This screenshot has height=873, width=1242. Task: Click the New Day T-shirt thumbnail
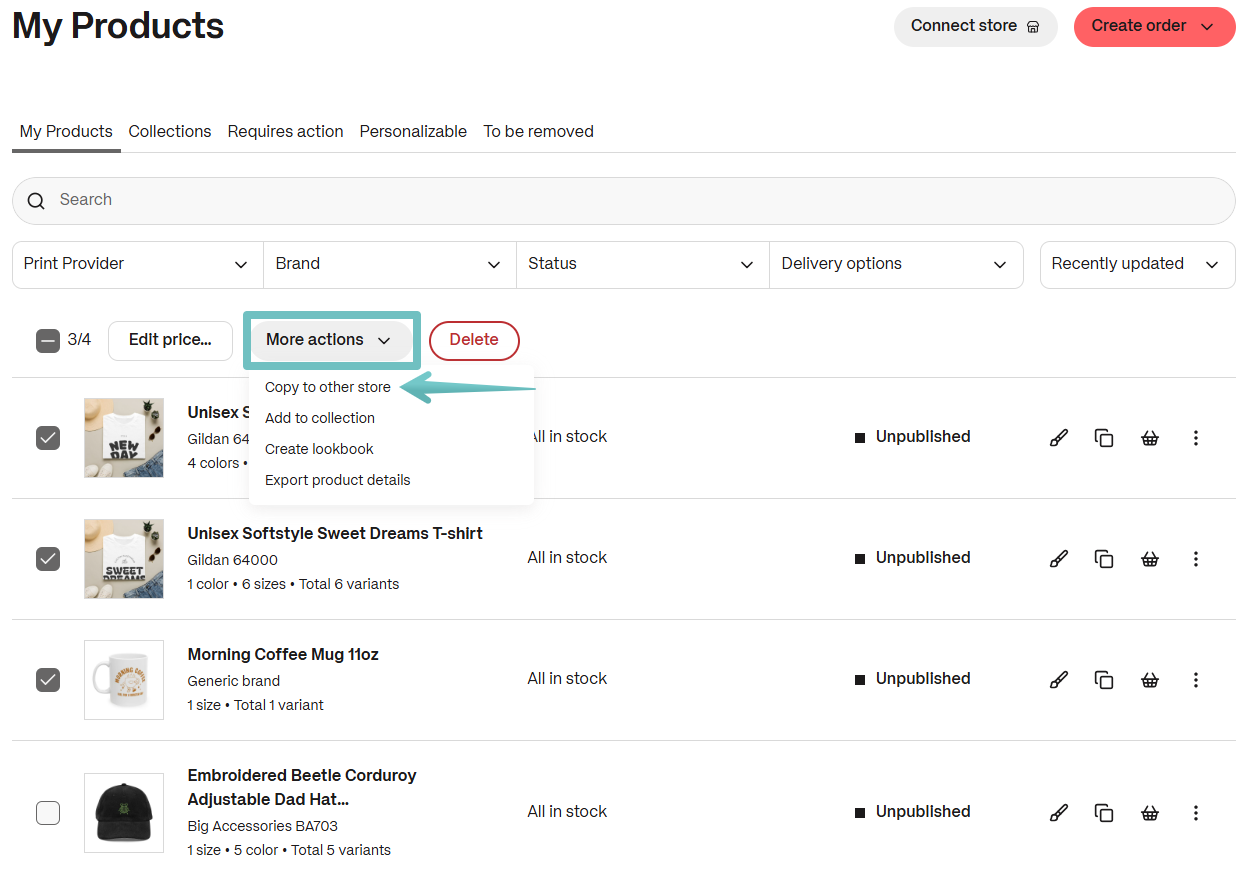(124, 438)
